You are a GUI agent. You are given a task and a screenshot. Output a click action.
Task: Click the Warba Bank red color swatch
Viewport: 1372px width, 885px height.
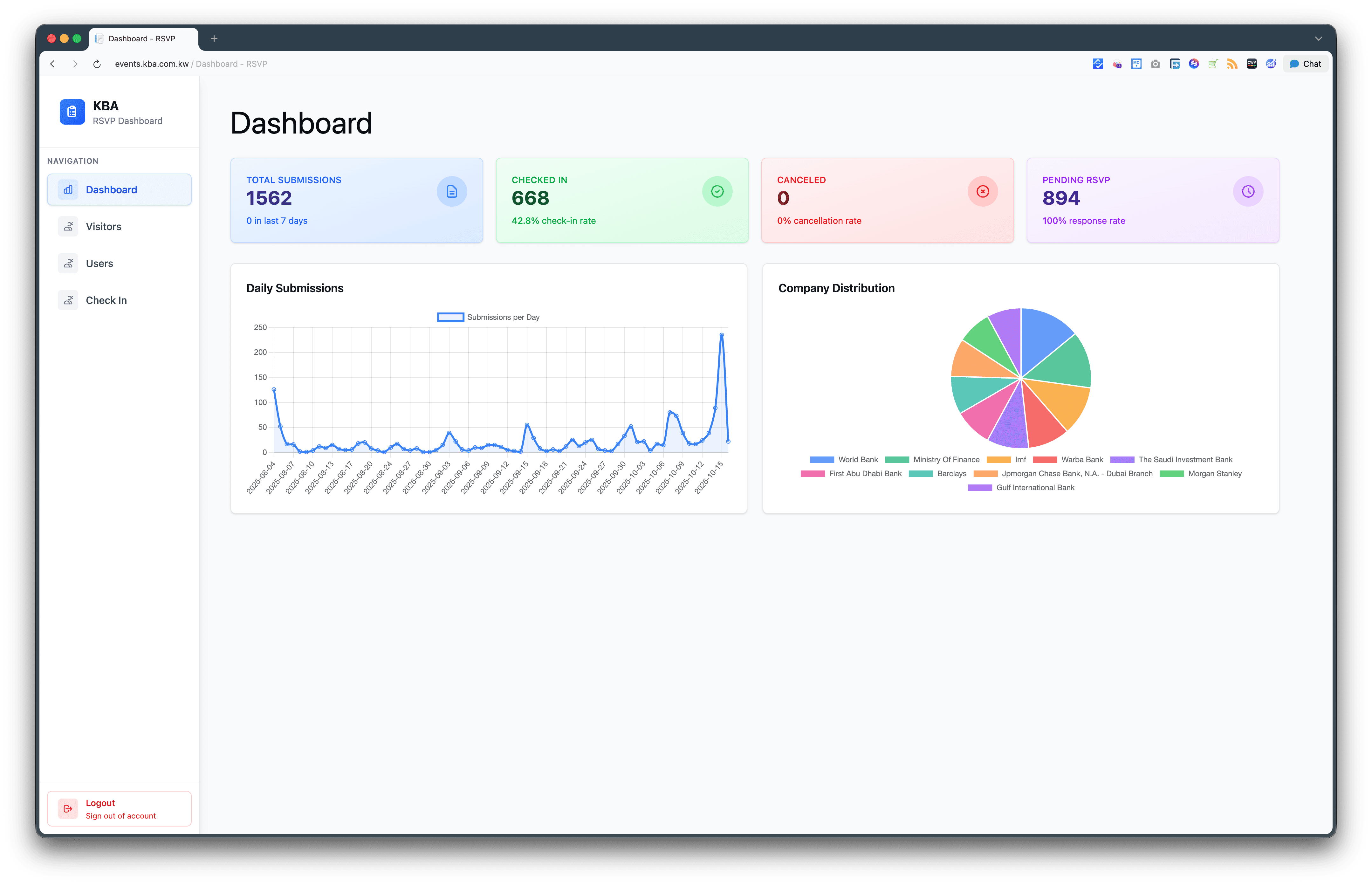(1045, 460)
